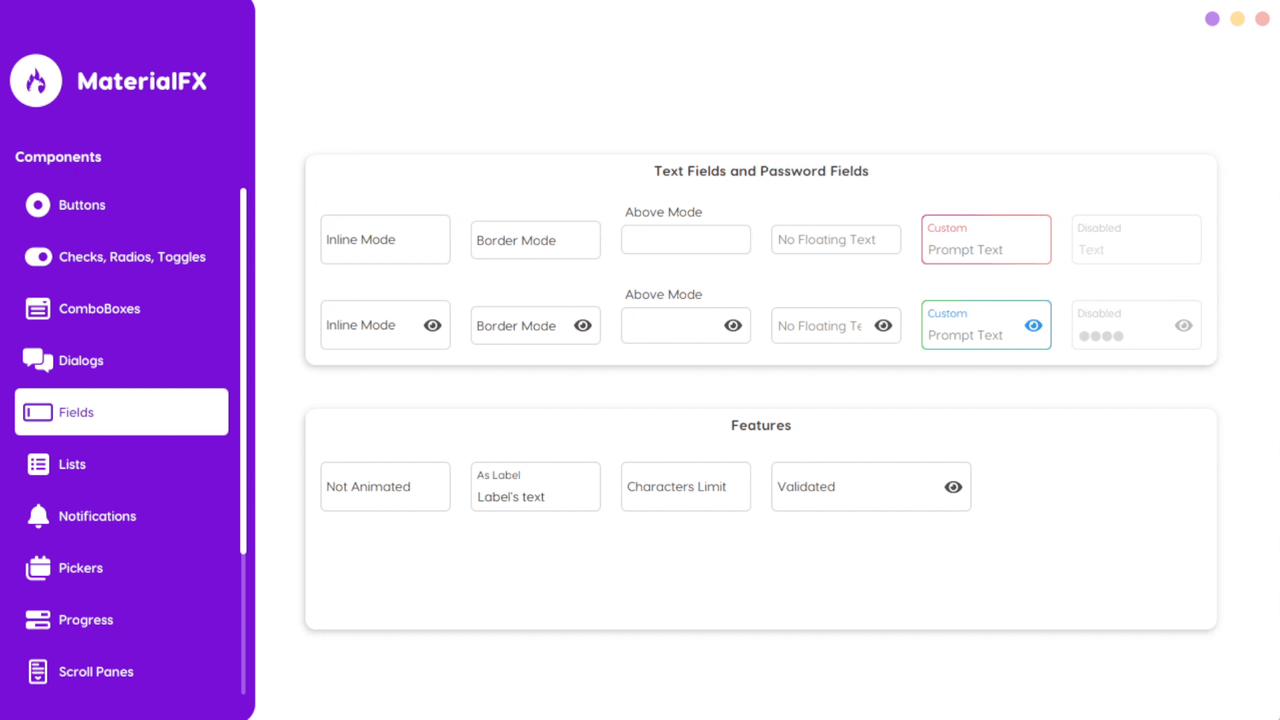Toggle password visibility in Inline Mode field
Image resolution: width=1280 pixels, height=720 pixels.
tap(433, 325)
